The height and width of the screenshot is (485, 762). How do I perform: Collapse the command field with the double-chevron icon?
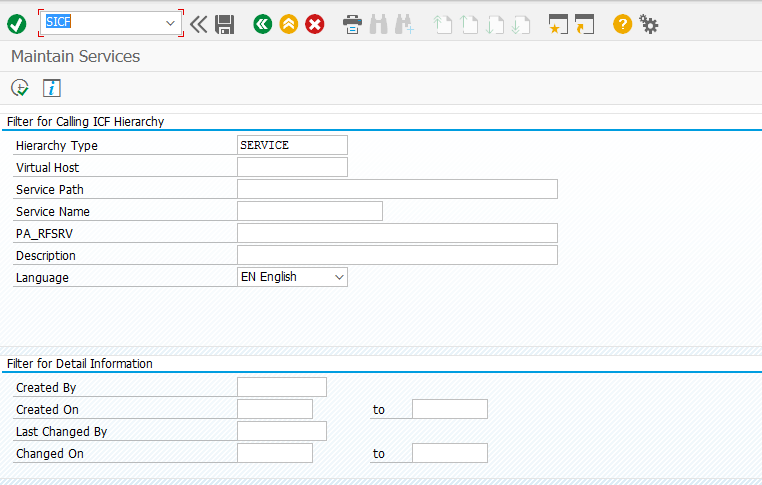point(198,24)
